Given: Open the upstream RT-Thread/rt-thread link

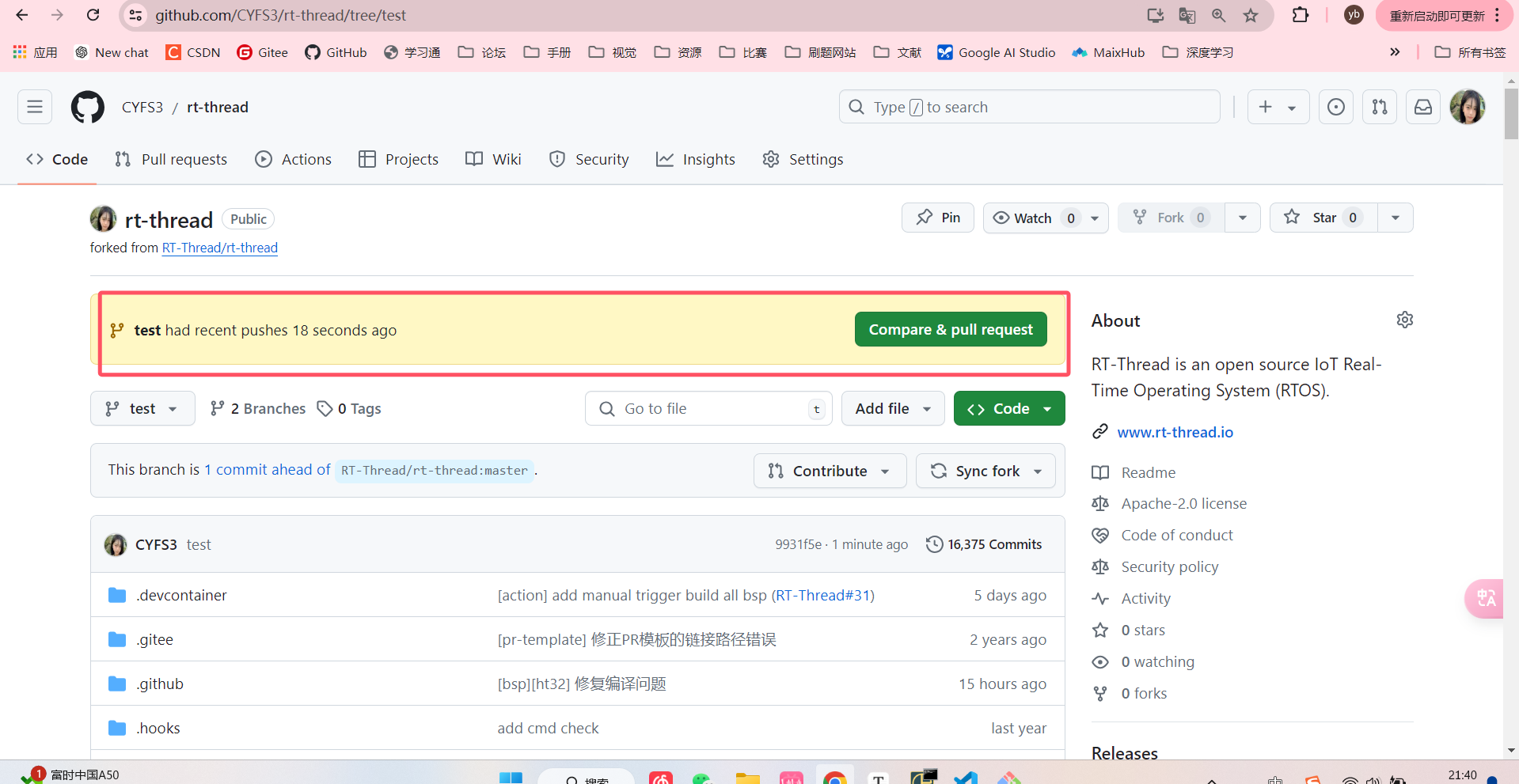Looking at the screenshot, I should click(220, 248).
